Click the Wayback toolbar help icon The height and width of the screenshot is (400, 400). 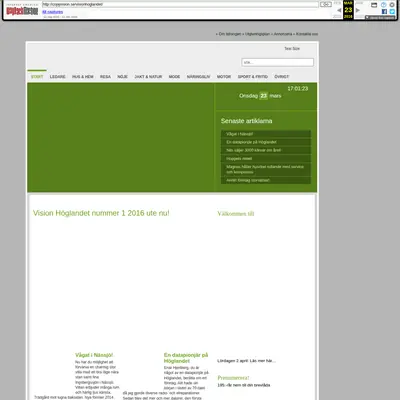384,5
